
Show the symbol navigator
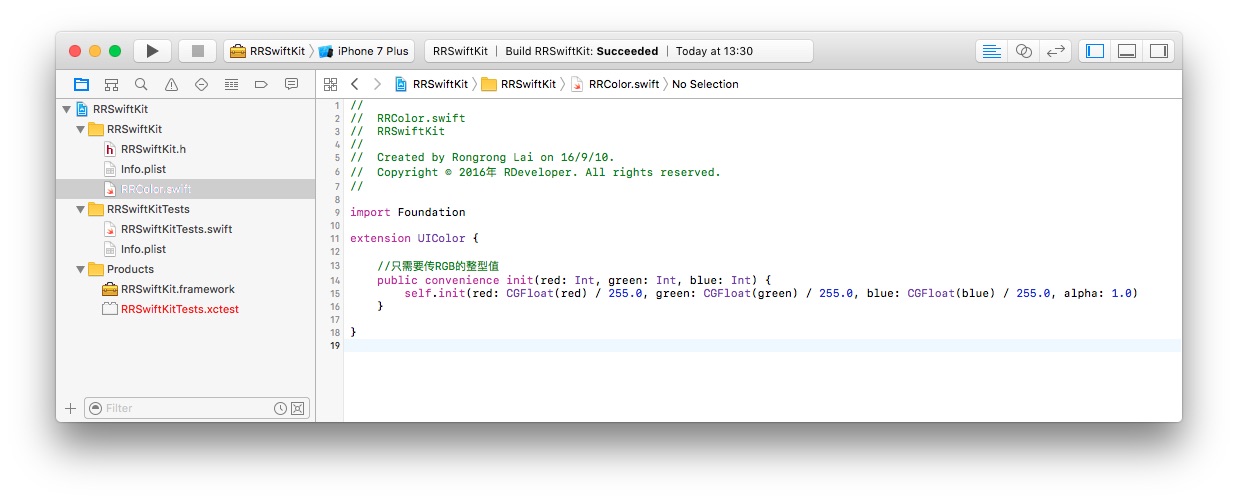point(111,84)
